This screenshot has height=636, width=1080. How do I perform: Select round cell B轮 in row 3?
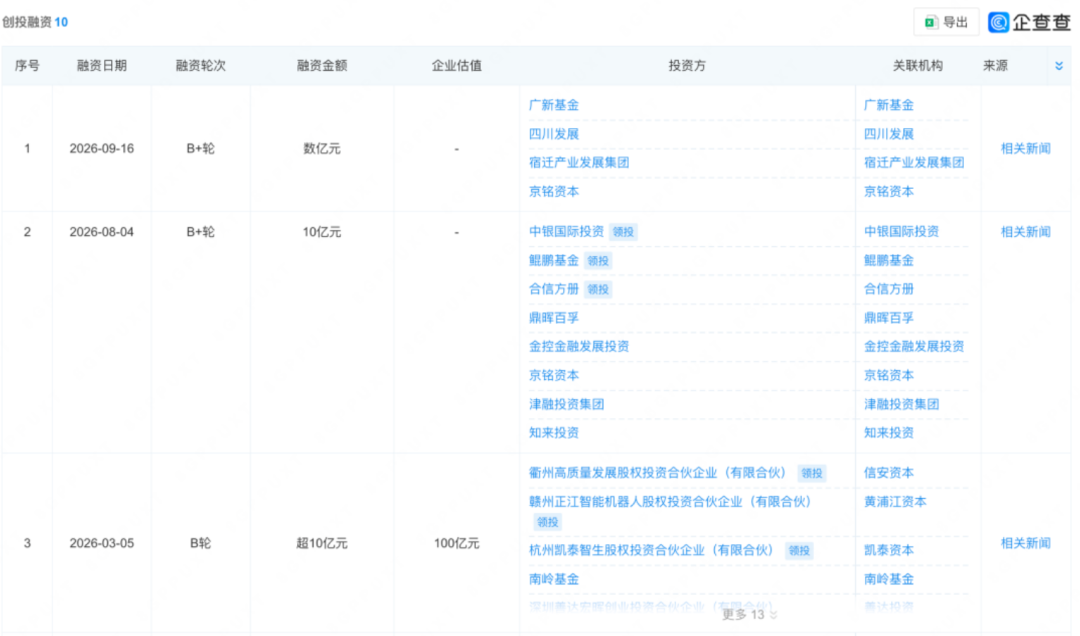200,543
